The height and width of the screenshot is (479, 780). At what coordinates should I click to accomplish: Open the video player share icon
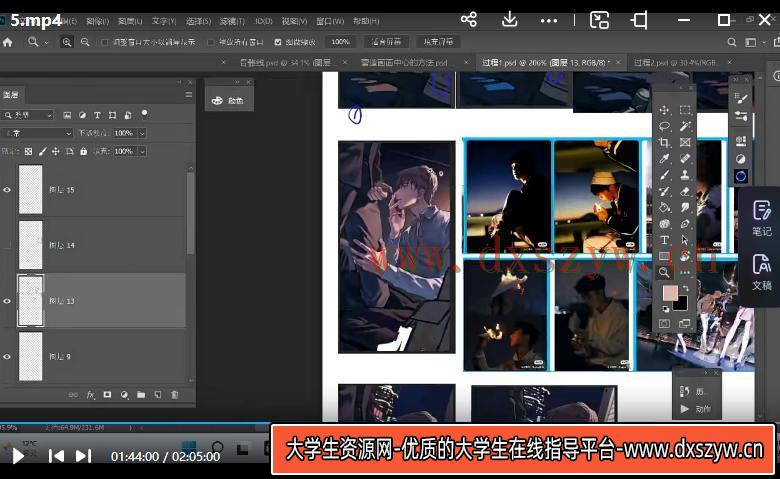tap(469, 20)
